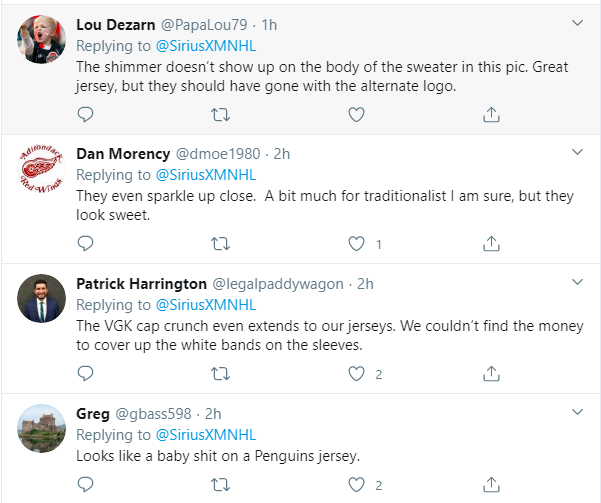Open @SiriusXMNHL mention in Greg's tweet
This screenshot has width=601, height=503.
205,435
